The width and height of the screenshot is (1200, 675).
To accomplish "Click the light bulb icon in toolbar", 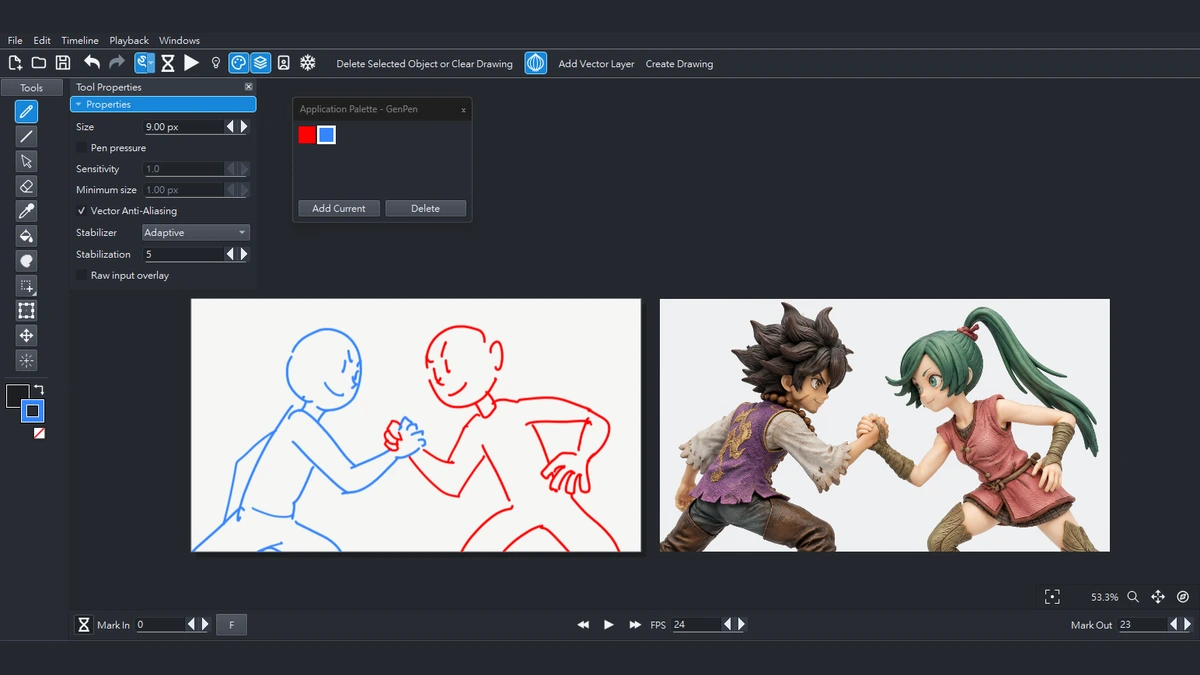I will pyautogui.click(x=215, y=63).
